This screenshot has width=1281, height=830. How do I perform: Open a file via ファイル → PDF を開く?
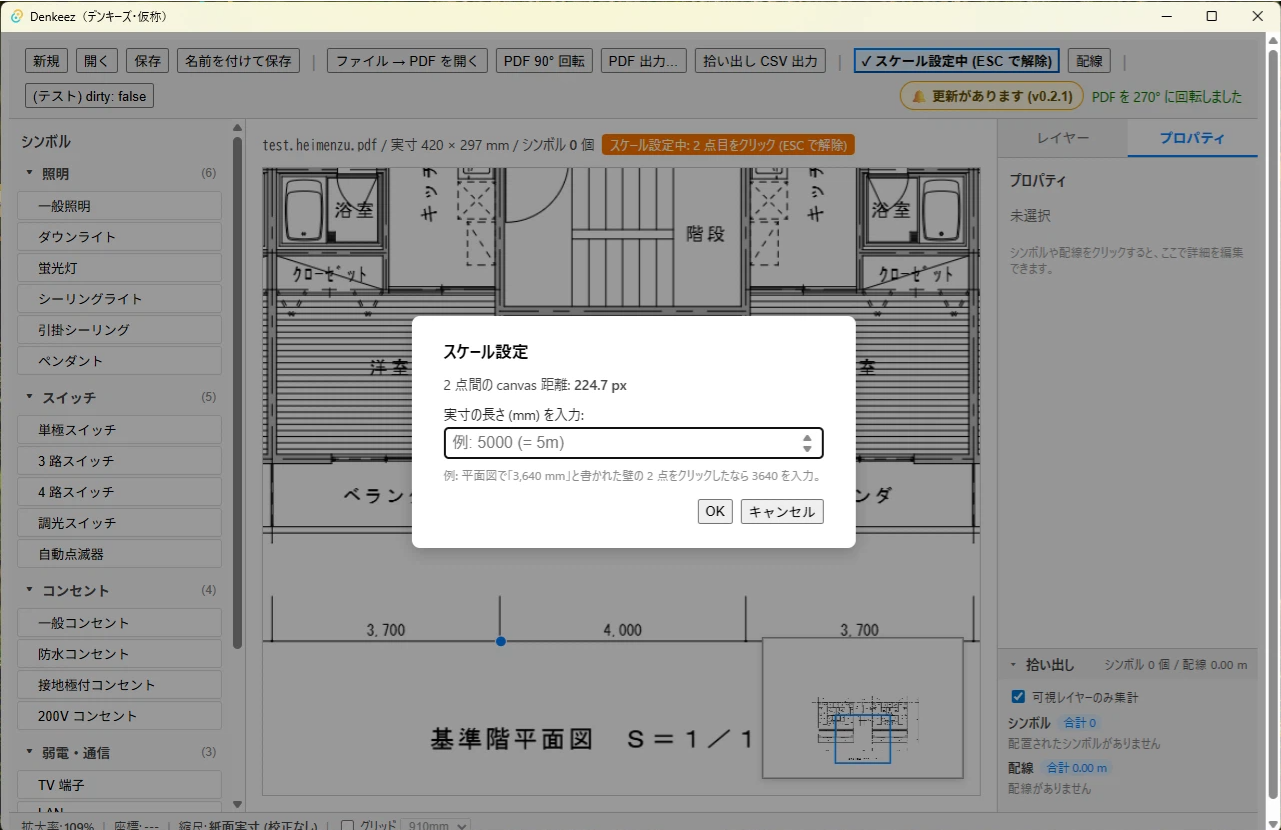point(408,61)
